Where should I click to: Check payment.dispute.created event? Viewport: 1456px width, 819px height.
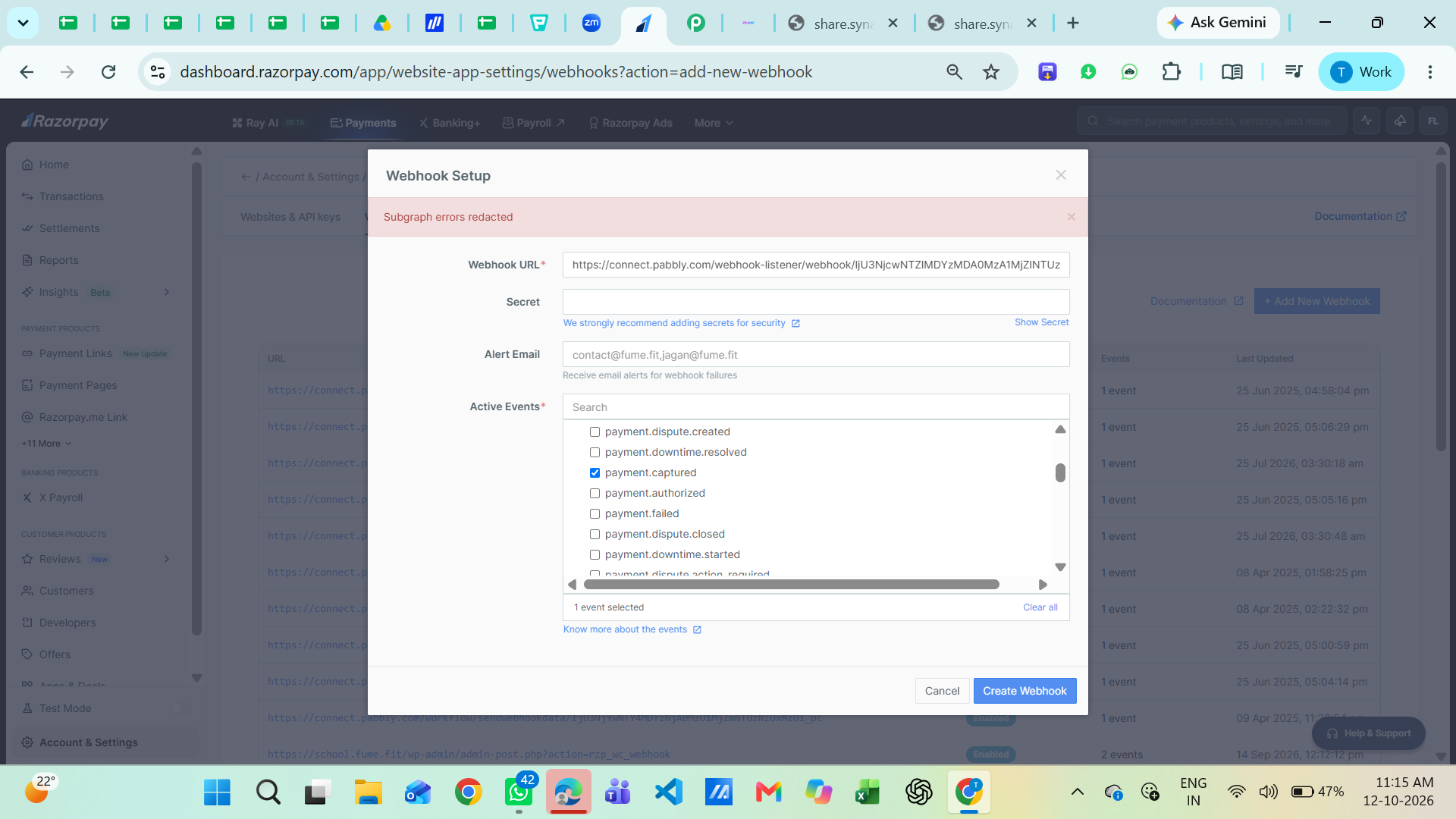[x=595, y=431]
